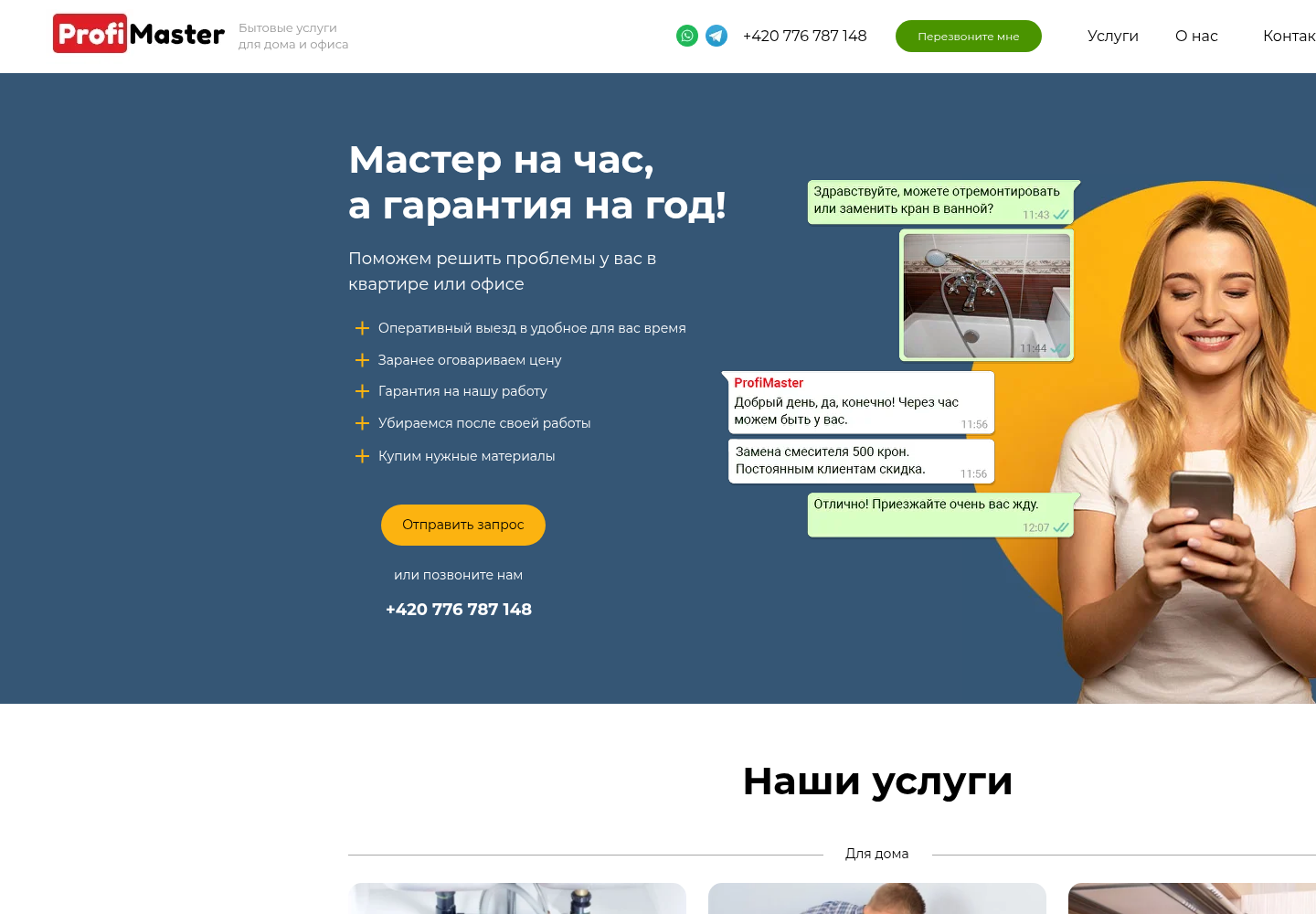Open the WhatsApp chat icon
The image size is (1316, 914).
687,36
